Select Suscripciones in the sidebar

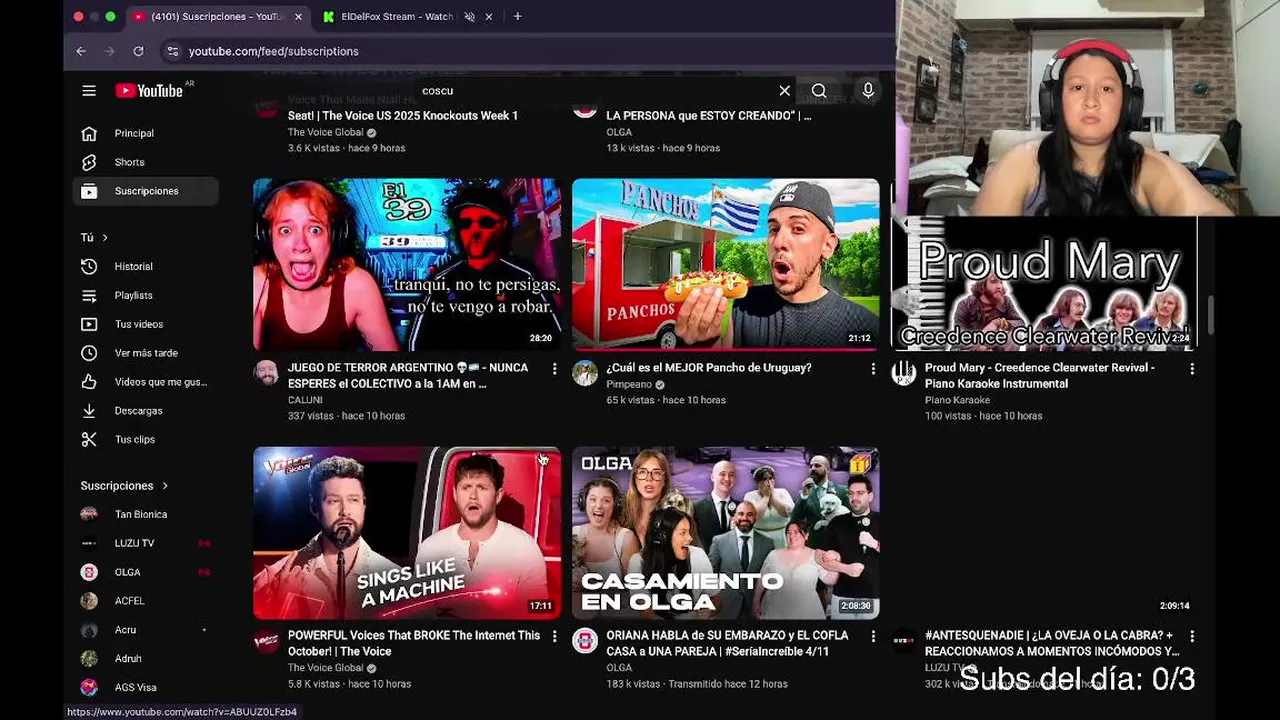pos(146,191)
